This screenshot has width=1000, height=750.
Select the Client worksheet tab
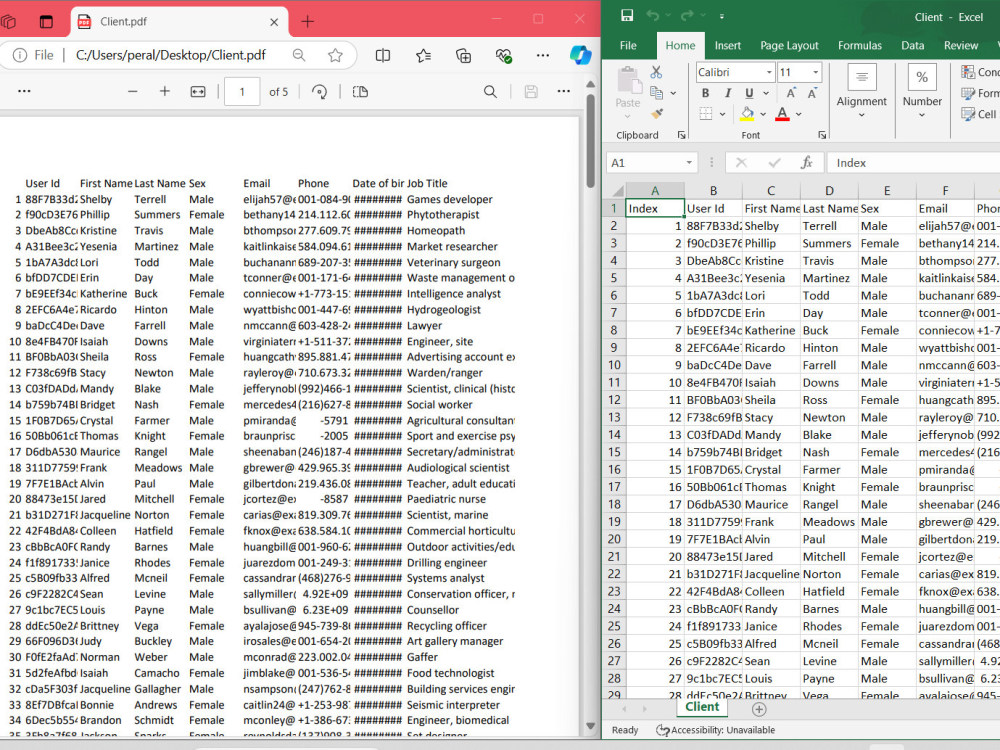(702, 707)
